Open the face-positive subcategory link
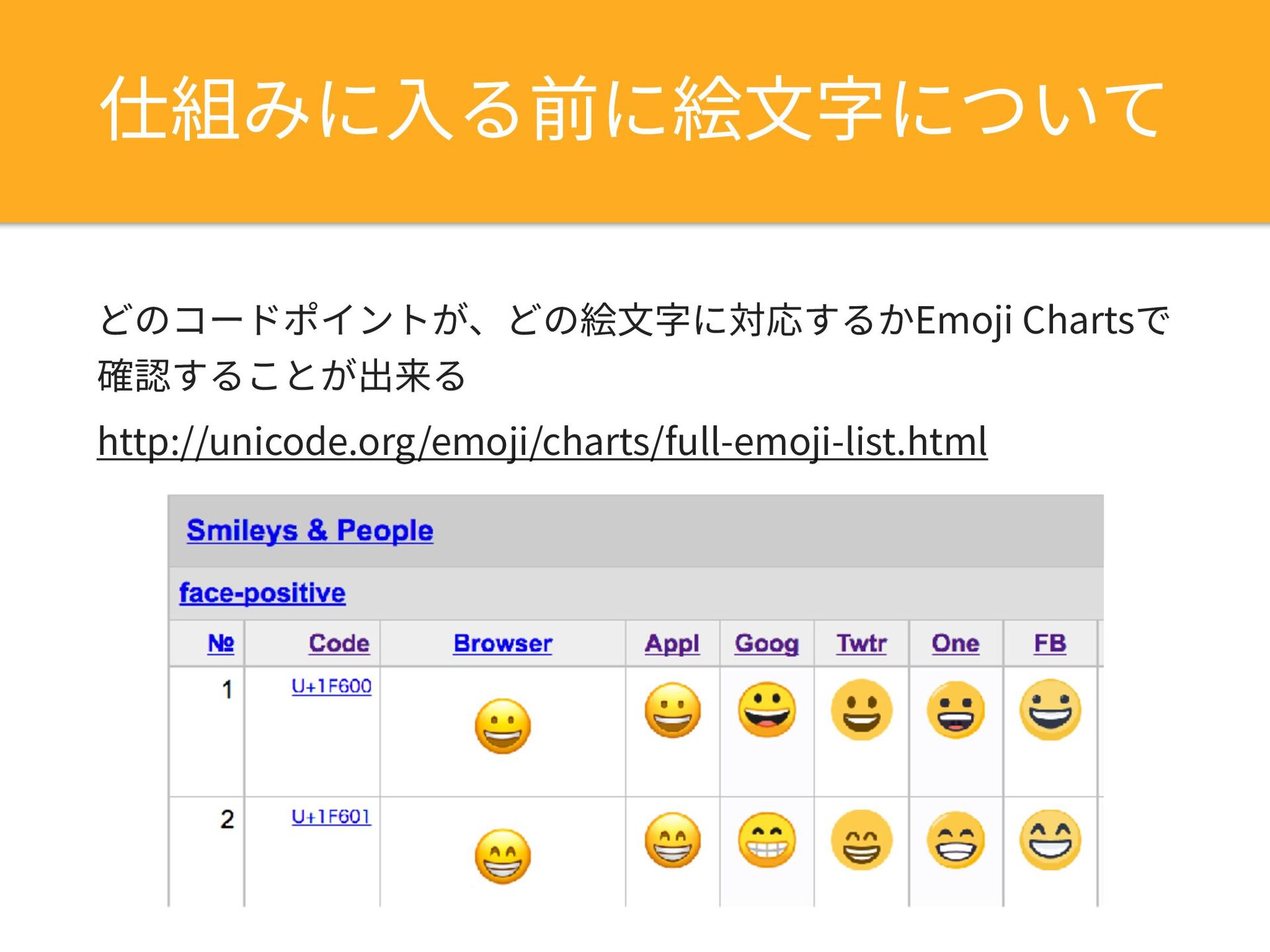Screen dimensions: 1270x952 [262, 592]
